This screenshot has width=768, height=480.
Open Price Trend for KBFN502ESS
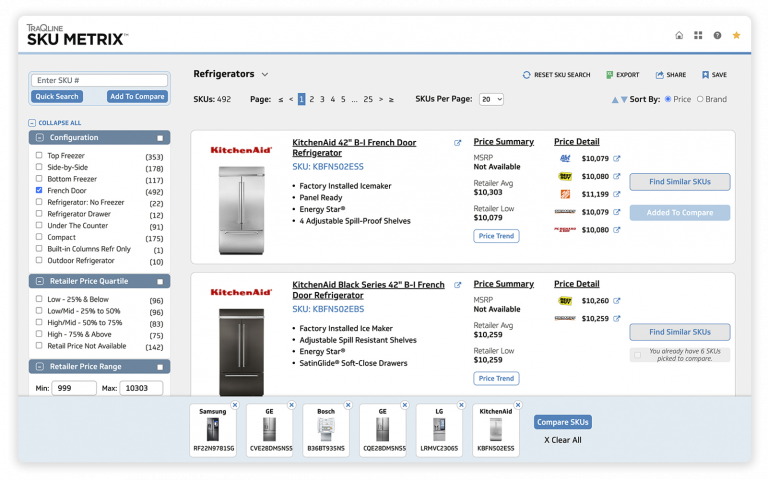tap(496, 236)
